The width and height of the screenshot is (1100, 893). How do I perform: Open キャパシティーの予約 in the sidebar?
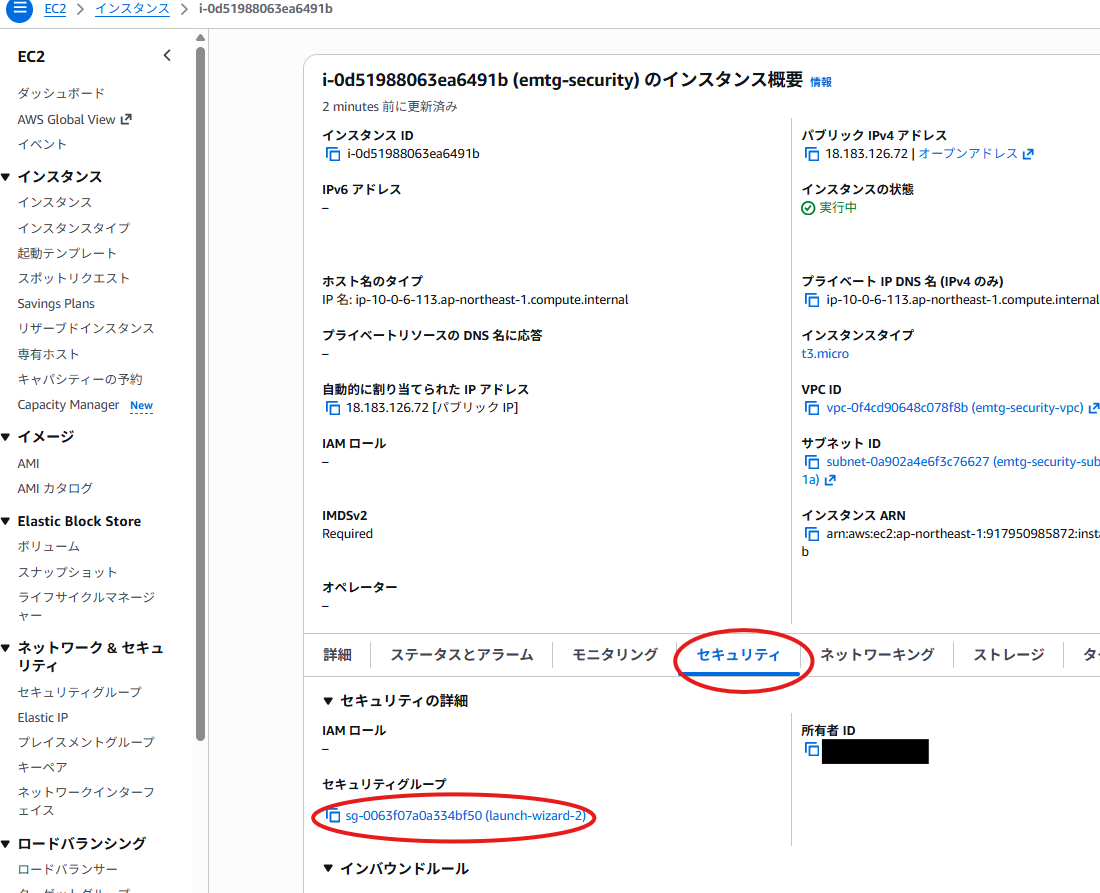(x=80, y=380)
